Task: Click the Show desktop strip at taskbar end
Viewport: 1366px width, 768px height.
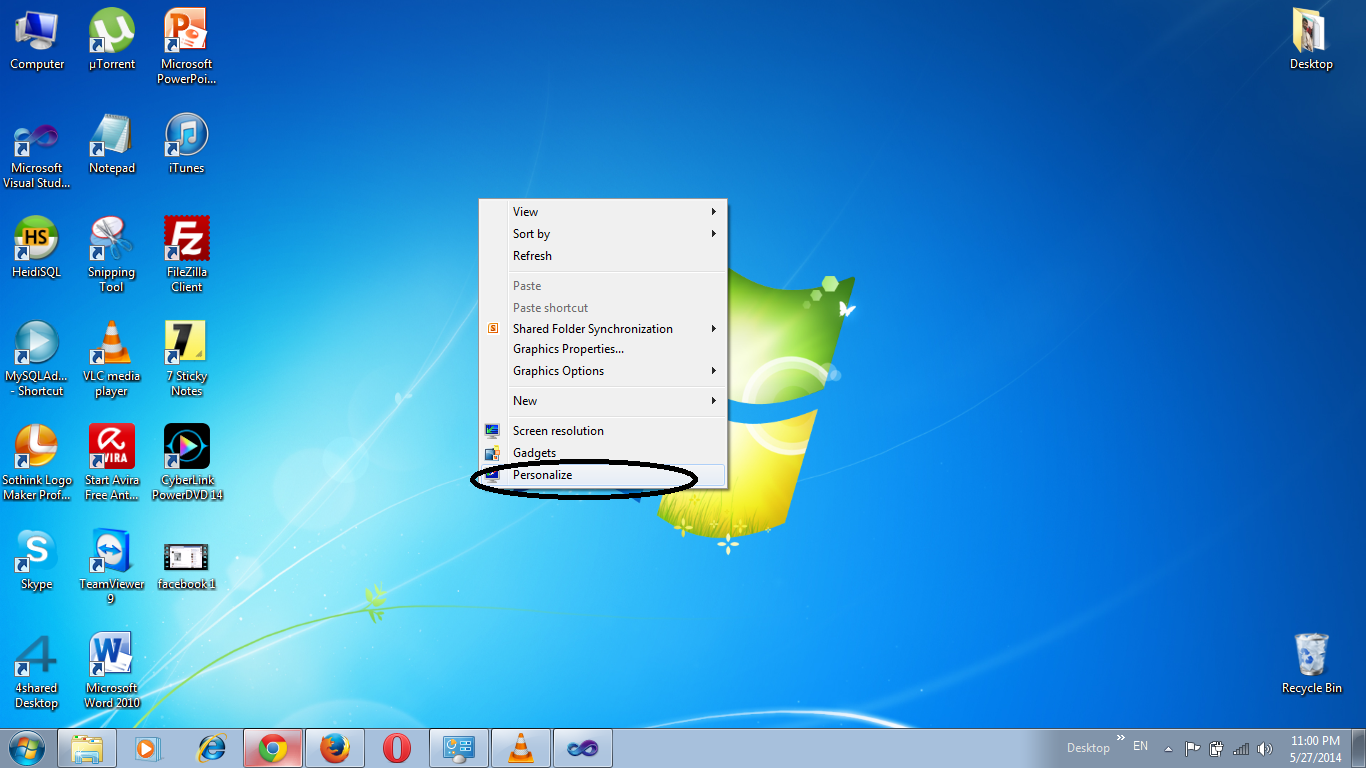Action: tap(1359, 748)
